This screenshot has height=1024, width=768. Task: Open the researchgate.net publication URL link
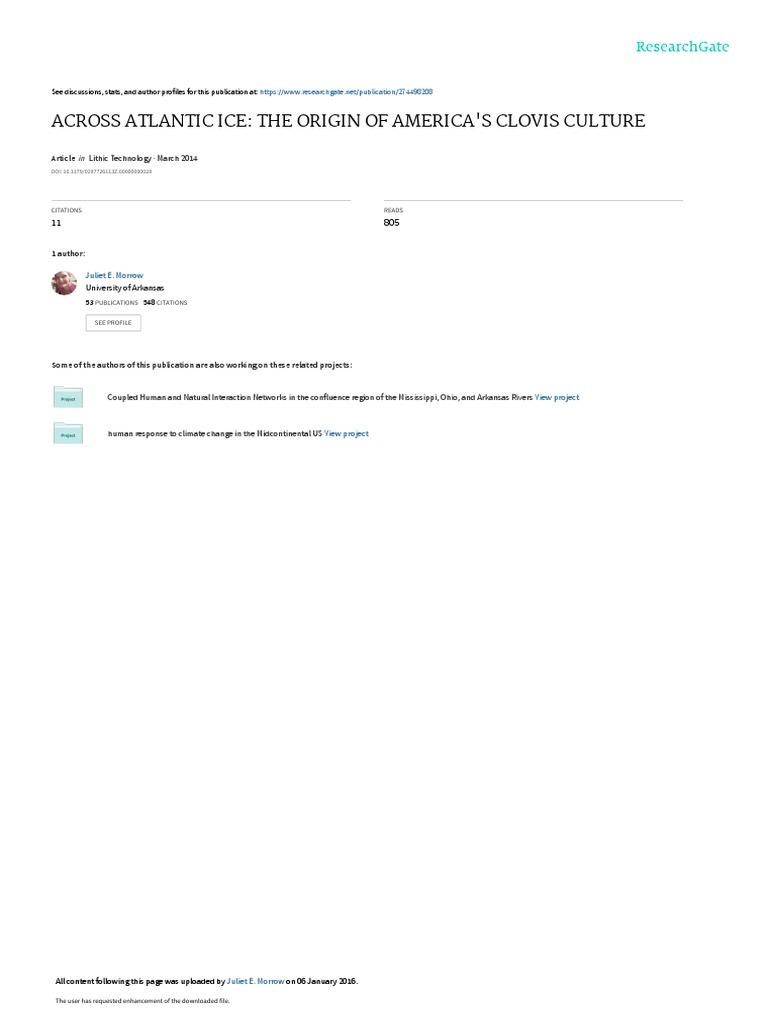point(346,92)
